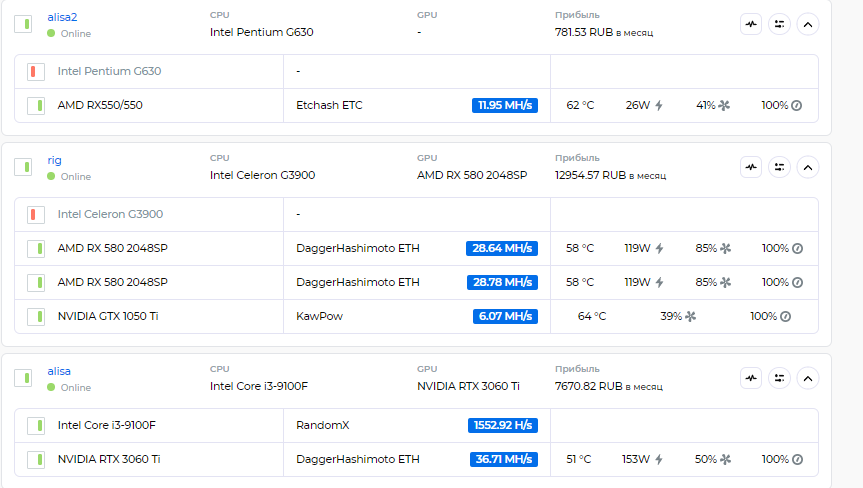This screenshot has width=863, height=488.
Task: Click the 1552.92 H/s RandomX hashrate badge
Action: 503,425
